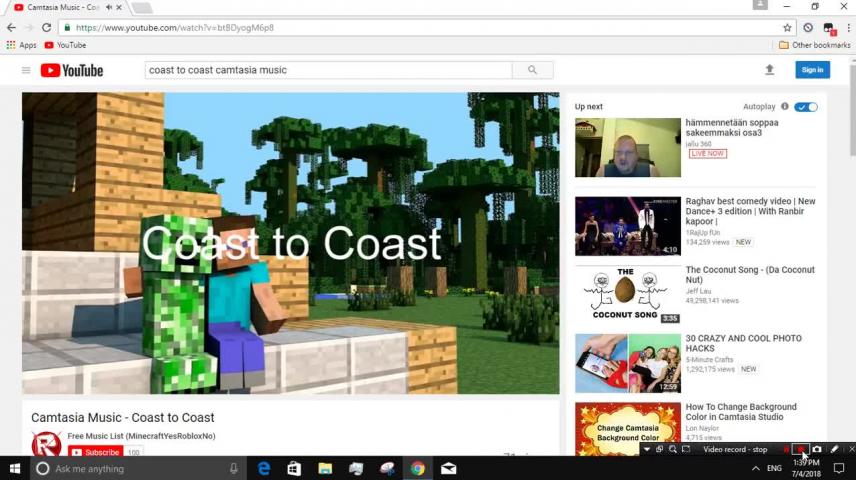
Task: Stop recording with the red record button
Action: point(801,449)
